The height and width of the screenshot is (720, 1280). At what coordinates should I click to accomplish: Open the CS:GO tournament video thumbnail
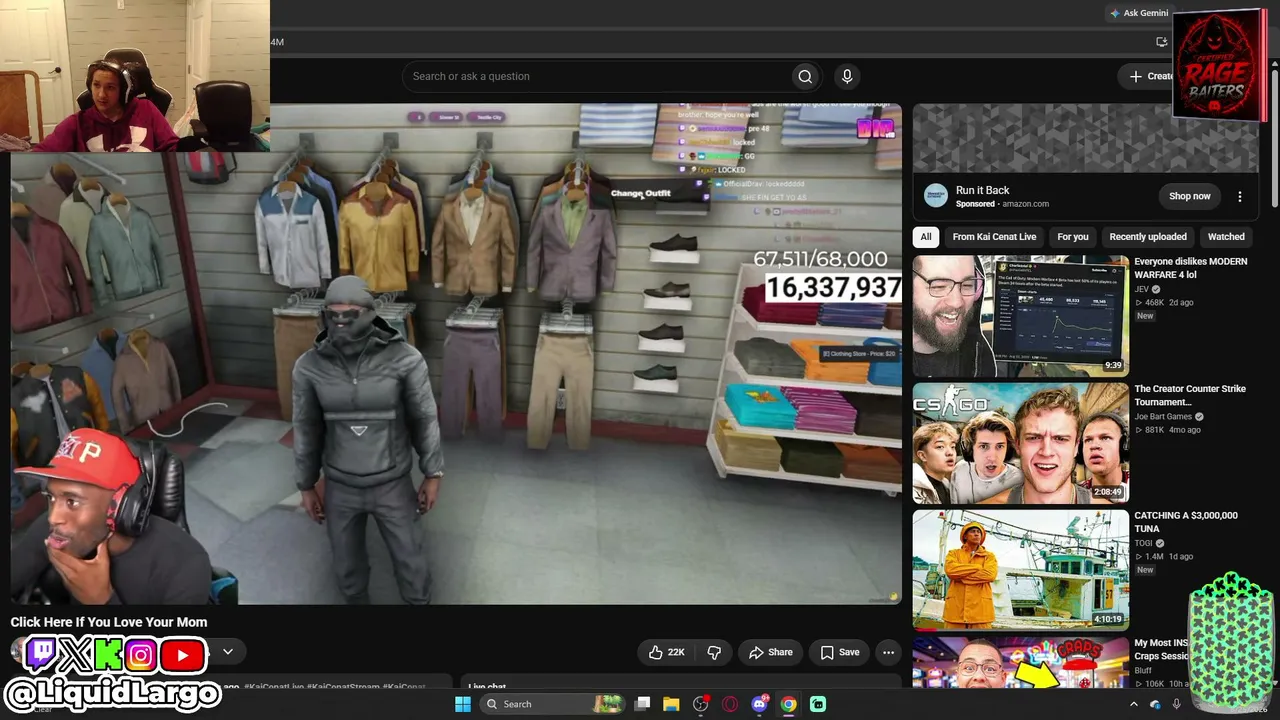click(1020, 443)
